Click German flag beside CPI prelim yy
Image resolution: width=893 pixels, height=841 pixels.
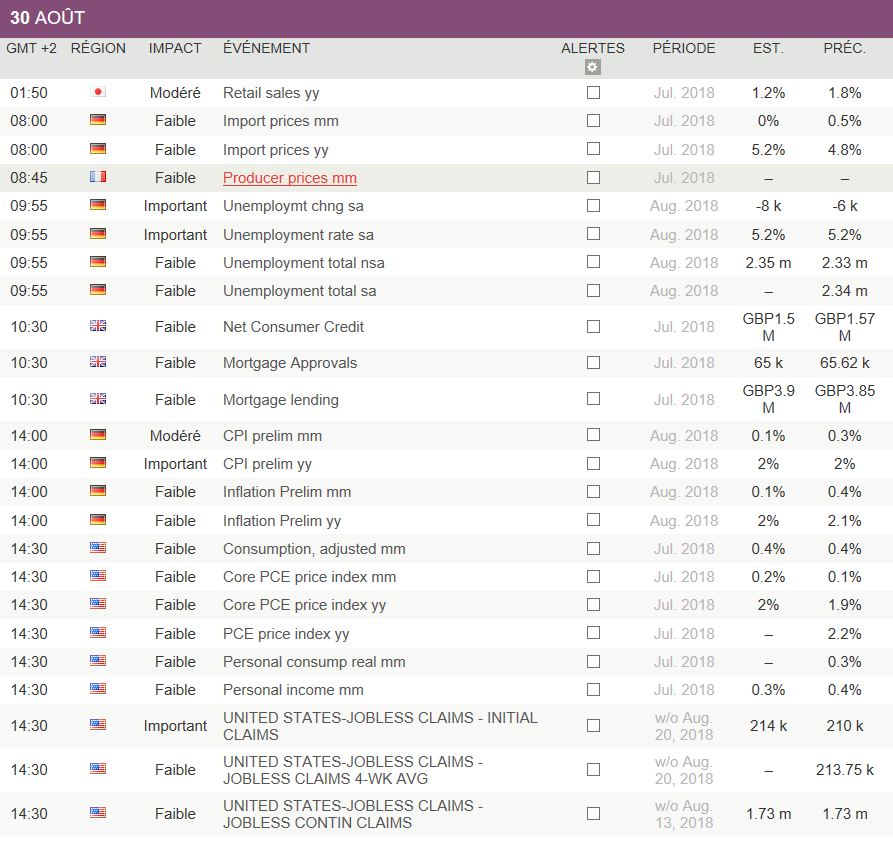pyautogui.click(x=98, y=463)
